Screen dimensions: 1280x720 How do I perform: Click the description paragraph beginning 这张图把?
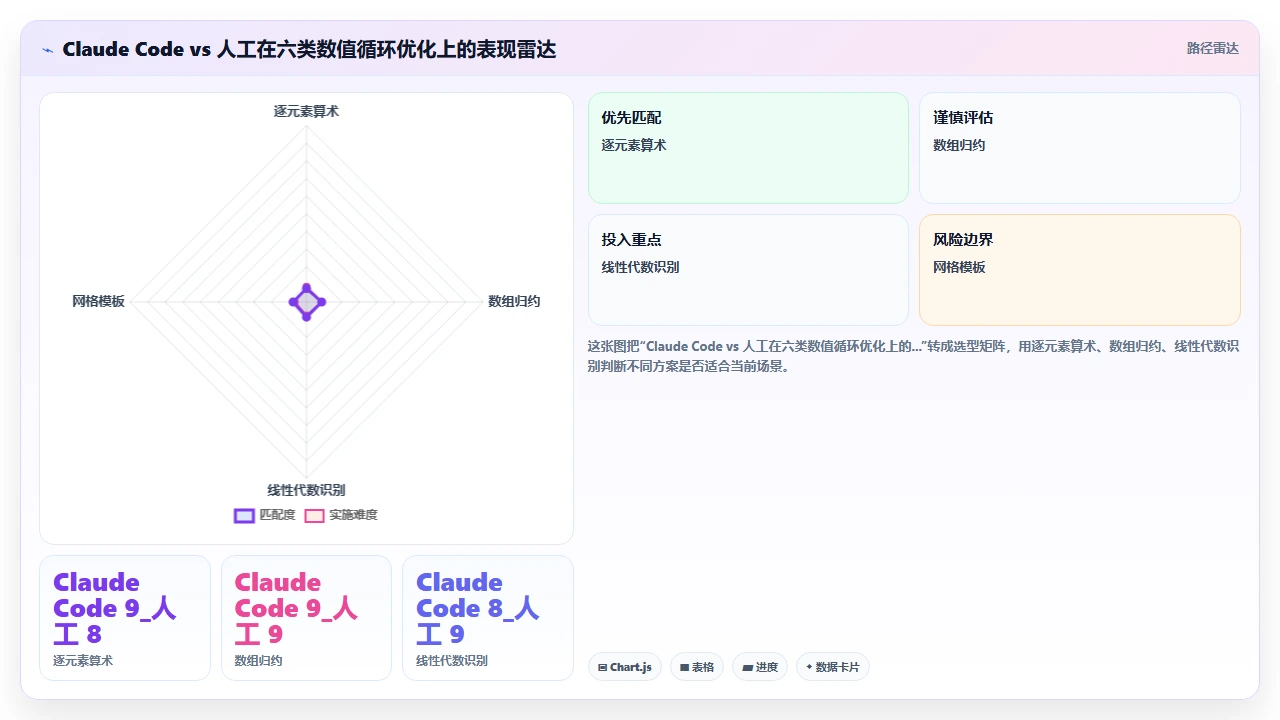(914, 356)
